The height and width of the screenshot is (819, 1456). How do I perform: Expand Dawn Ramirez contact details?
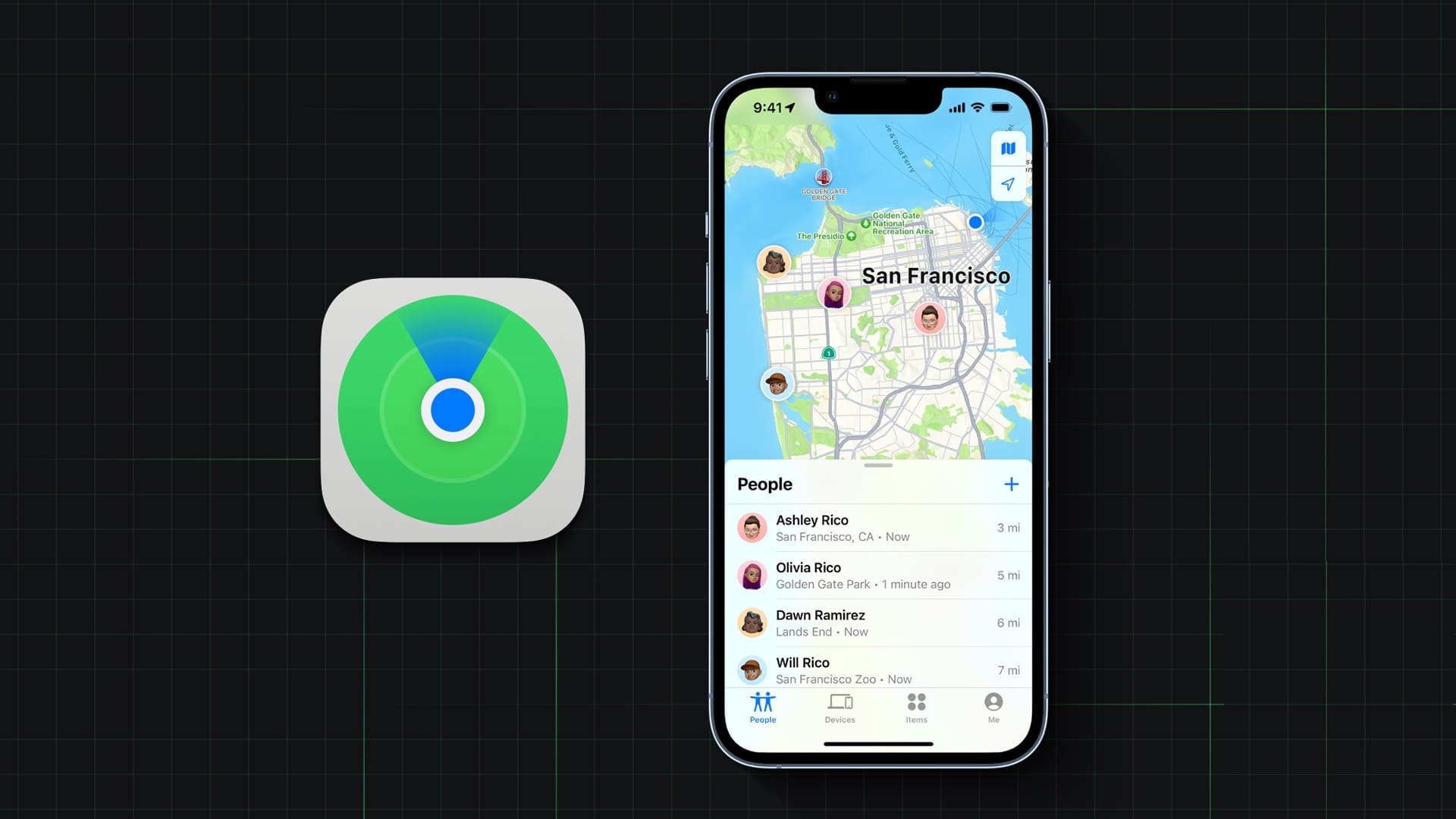[x=878, y=622]
